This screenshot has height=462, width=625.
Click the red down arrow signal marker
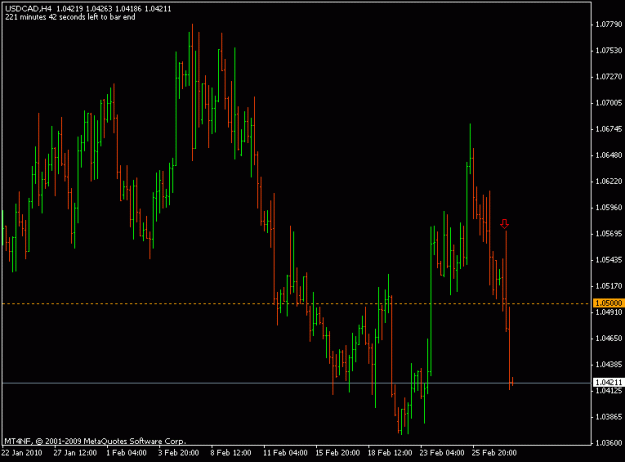pyautogui.click(x=505, y=224)
